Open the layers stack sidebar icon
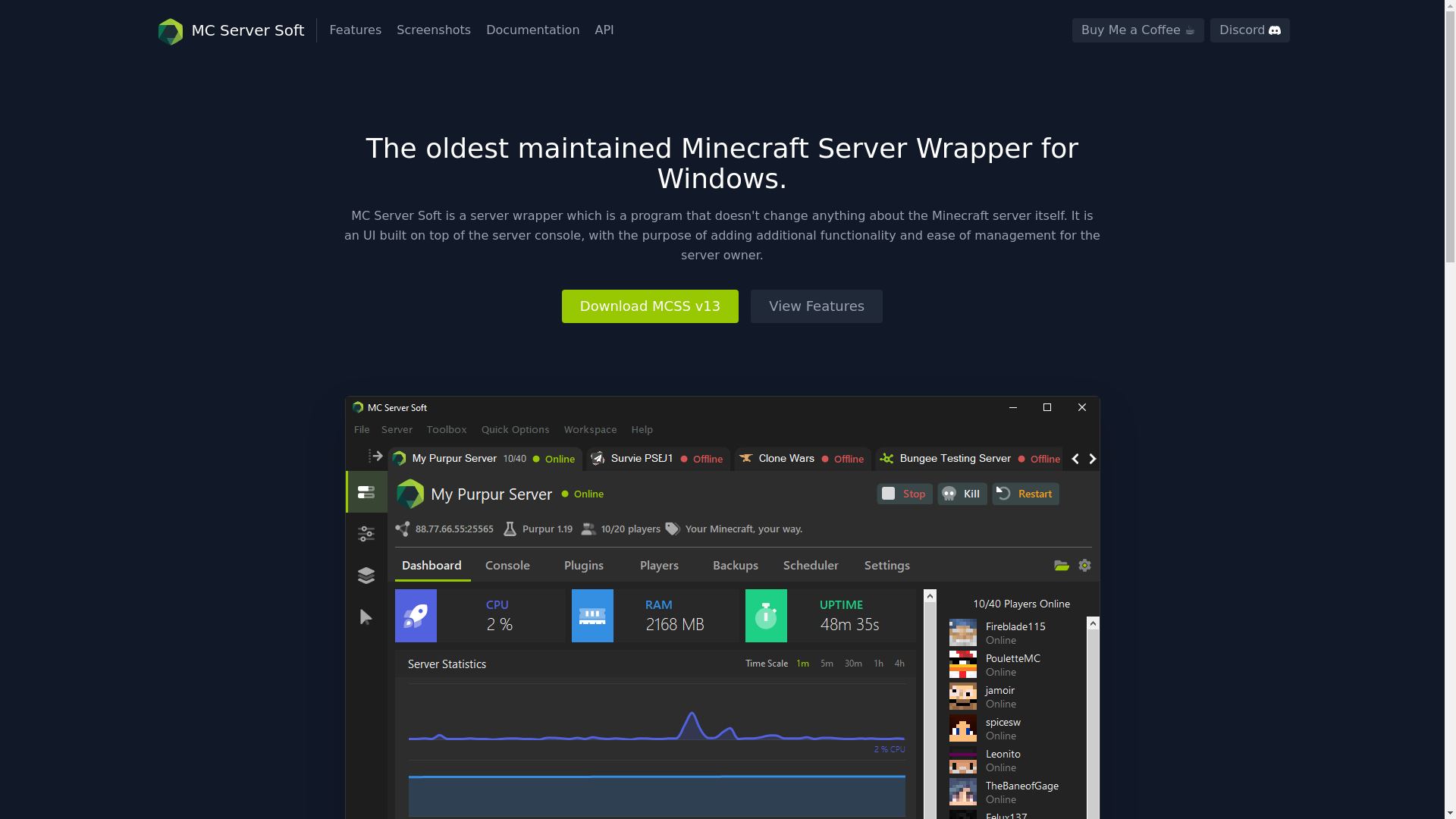Image resolution: width=1456 pixels, height=819 pixels. [366, 576]
